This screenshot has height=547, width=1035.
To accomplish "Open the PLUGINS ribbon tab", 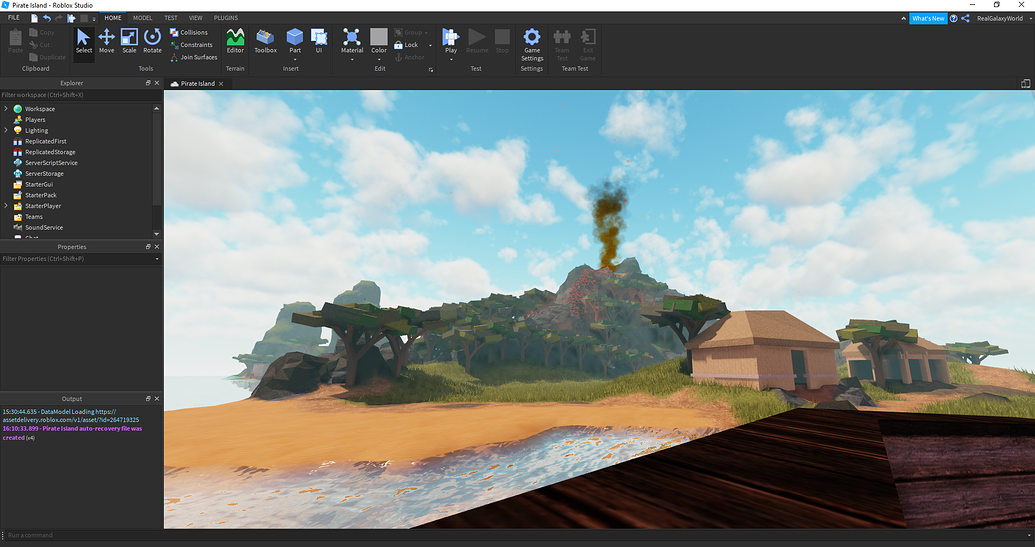I will [226, 18].
